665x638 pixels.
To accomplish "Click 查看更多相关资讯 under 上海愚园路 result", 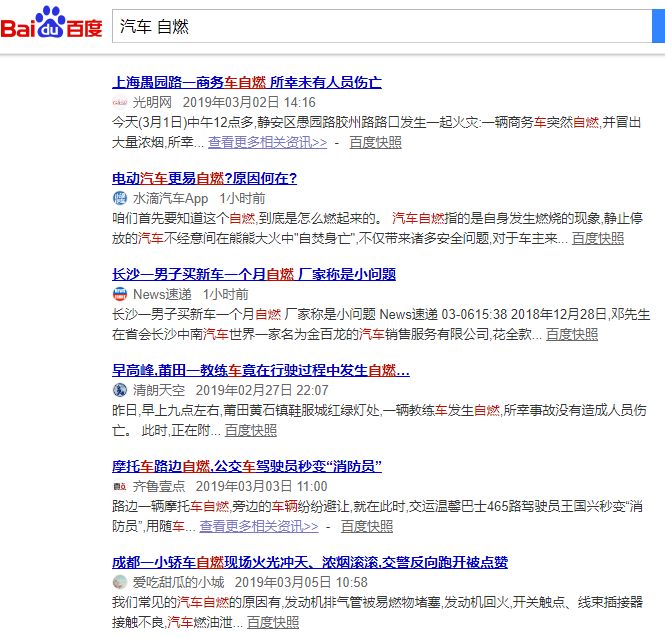I will point(268,142).
